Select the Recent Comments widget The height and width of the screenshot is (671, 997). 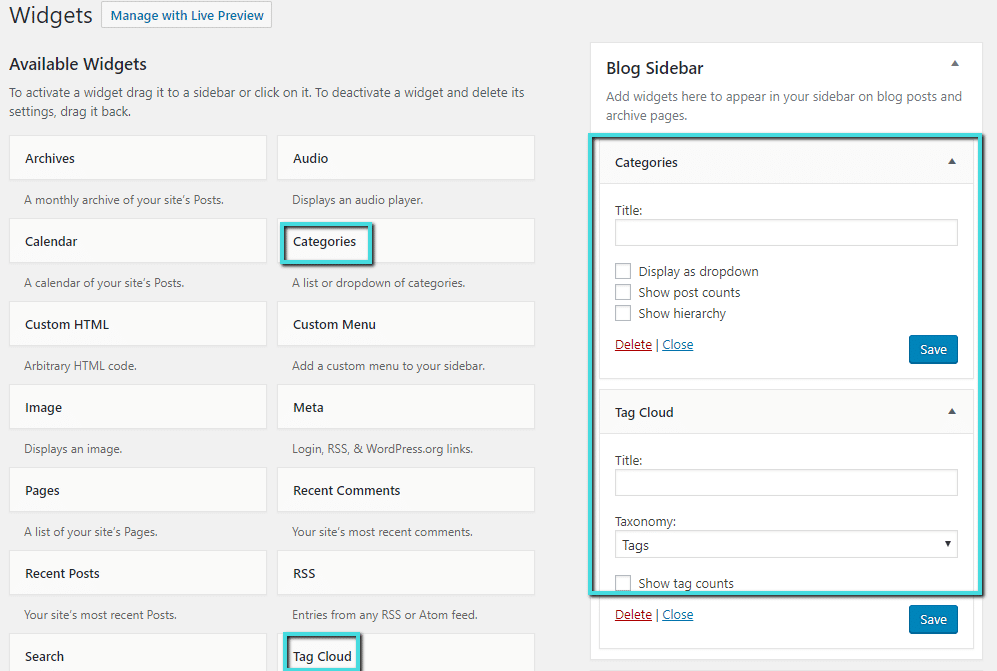pyautogui.click(x=405, y=489)
